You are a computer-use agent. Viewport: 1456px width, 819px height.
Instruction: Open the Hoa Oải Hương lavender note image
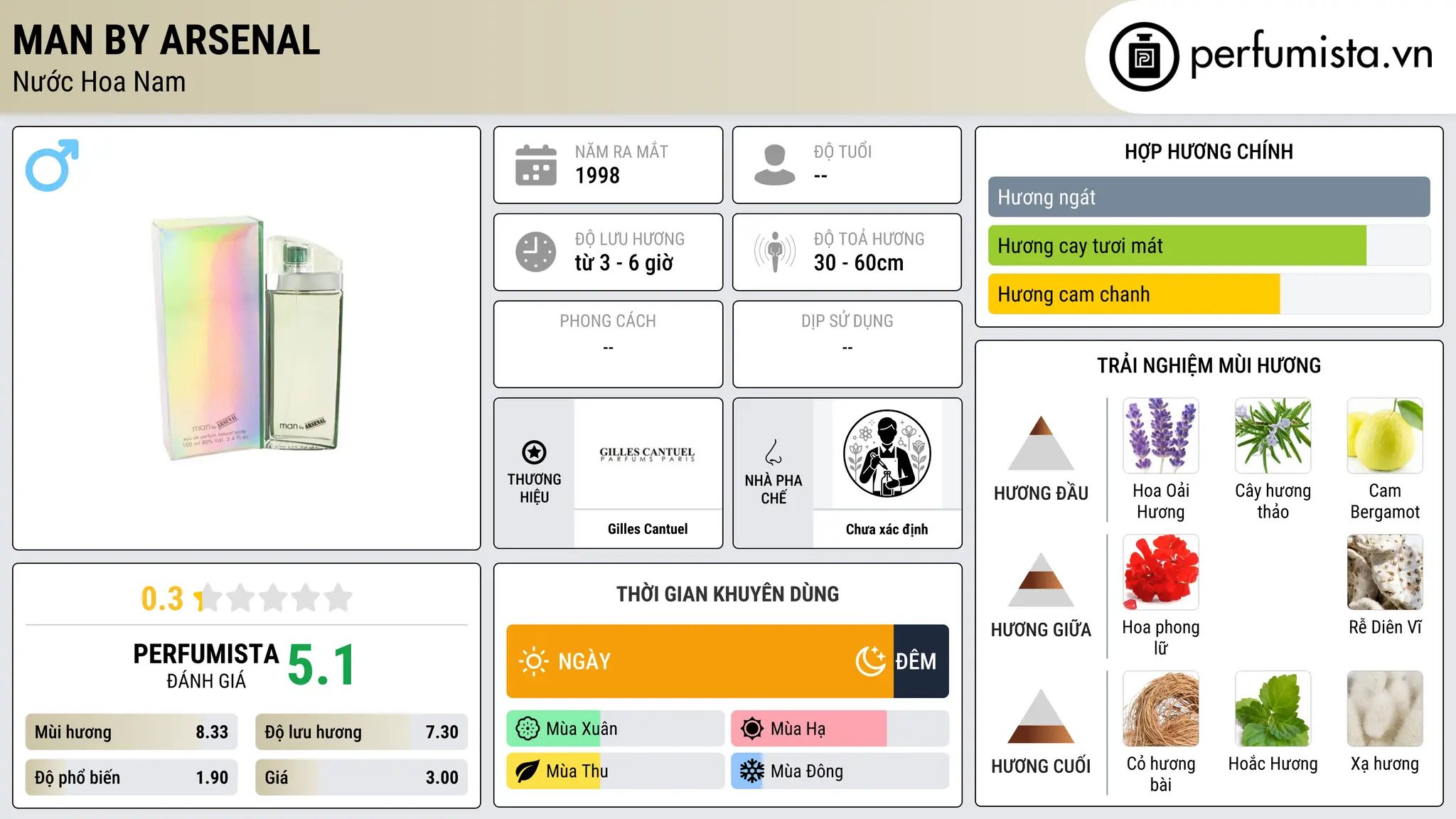1161,436
